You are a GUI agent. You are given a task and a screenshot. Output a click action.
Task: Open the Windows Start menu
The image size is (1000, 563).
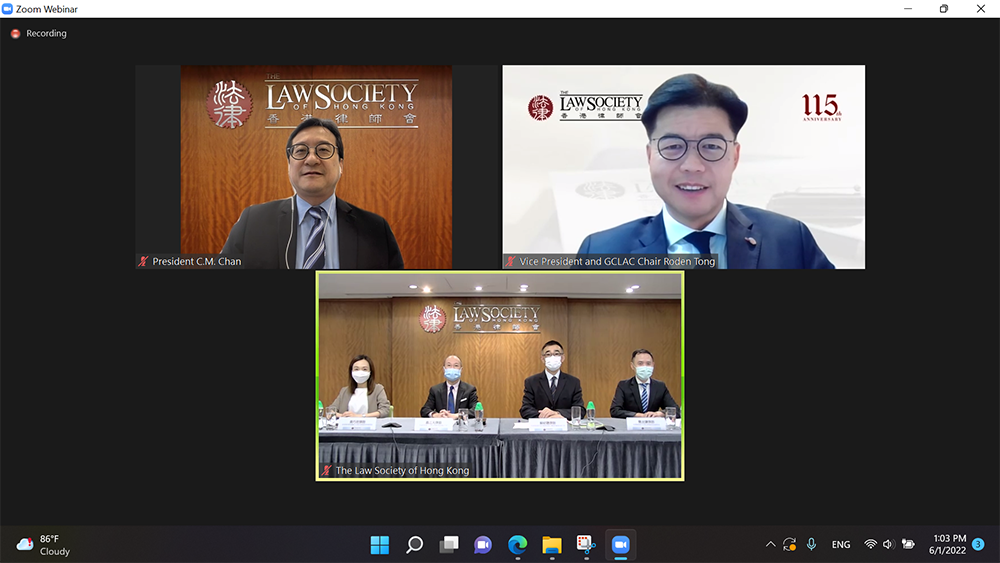tap(380, 545)
